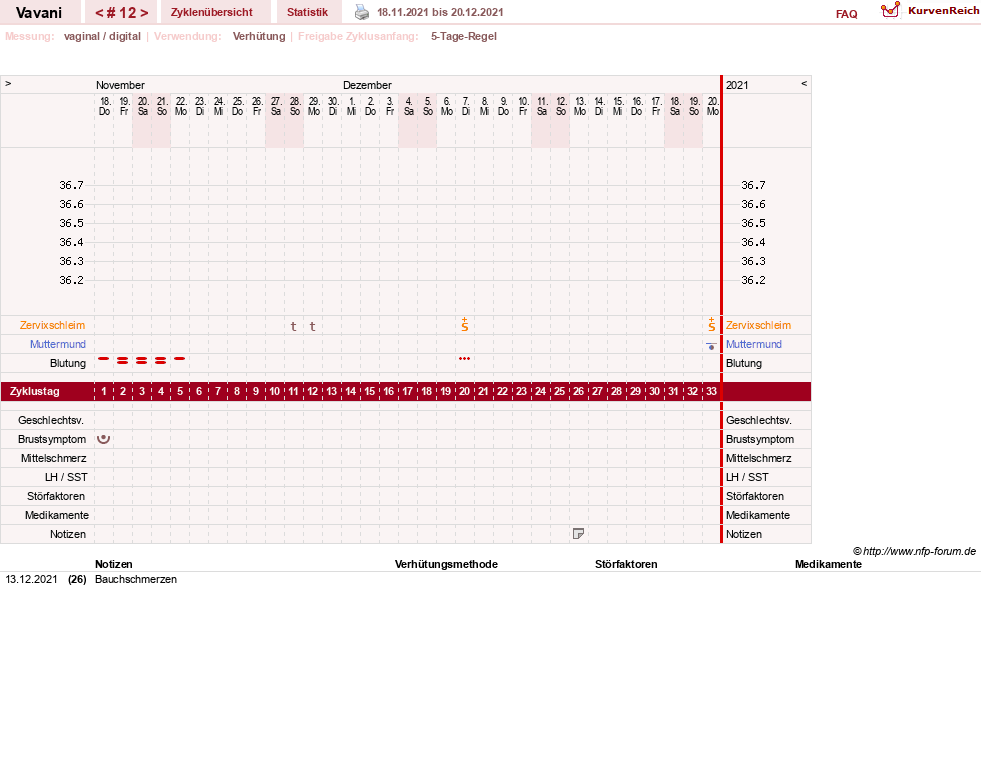
Task: Click the left 'Mittelschmerz' row label
Action: click(53, 458)
